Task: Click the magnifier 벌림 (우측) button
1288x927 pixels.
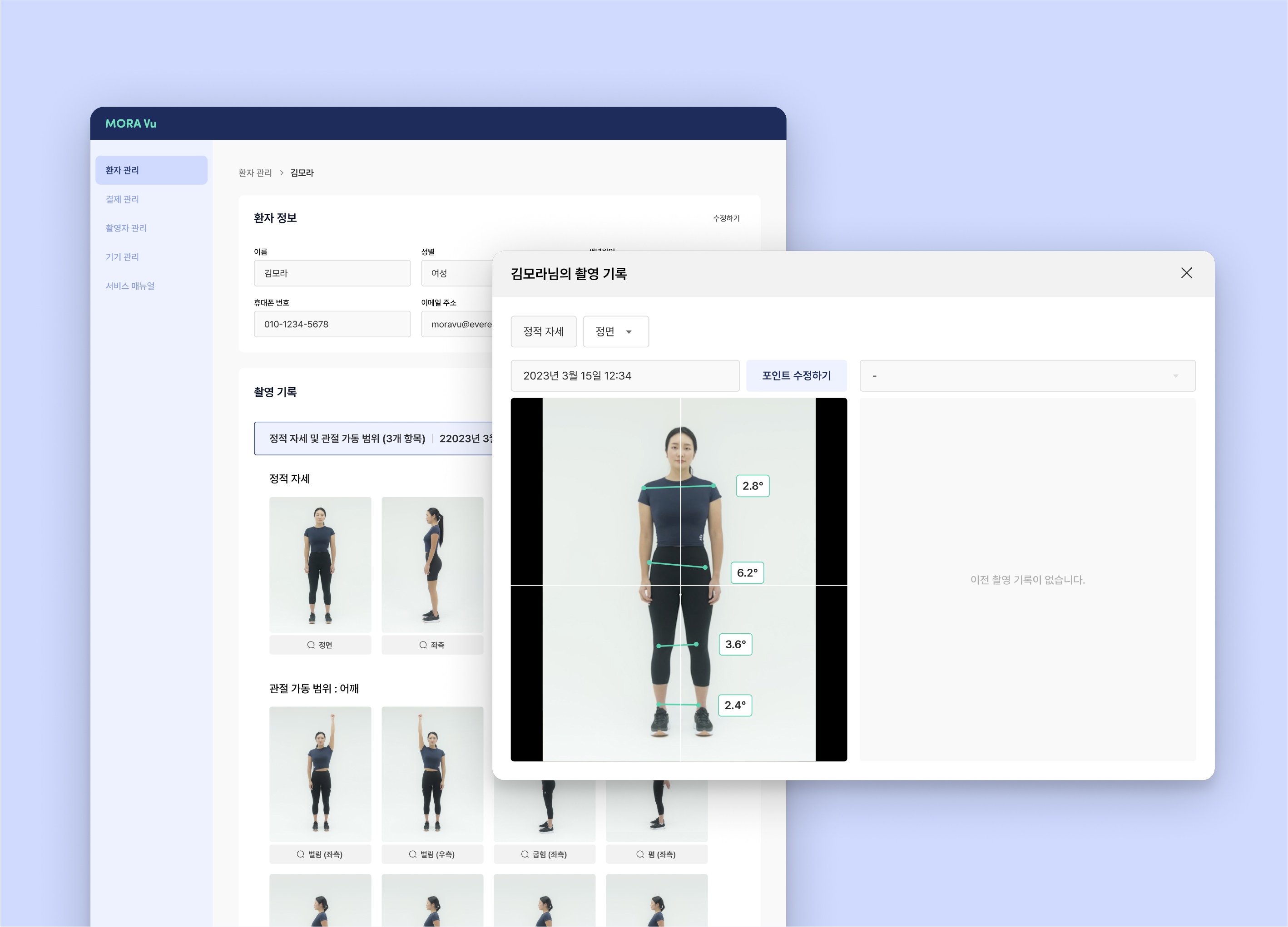Action: pos(432,854)
